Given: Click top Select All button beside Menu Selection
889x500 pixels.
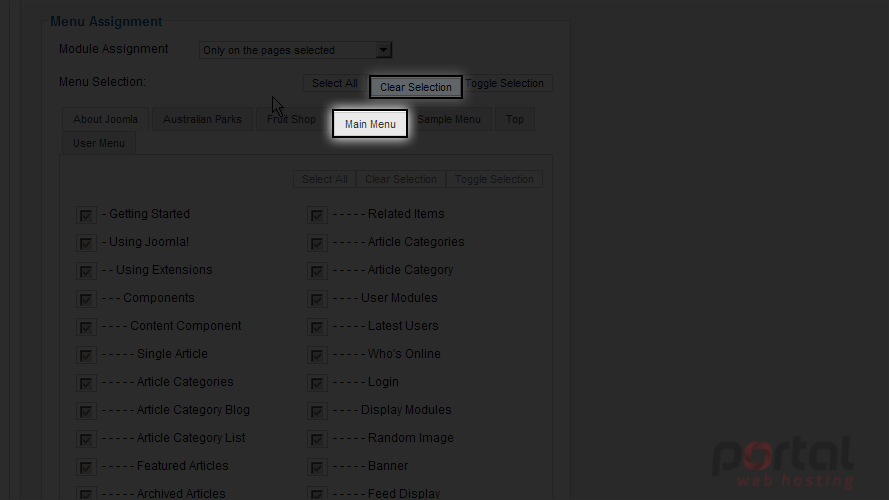Looking at the screenshot, I should coord(335,83).
